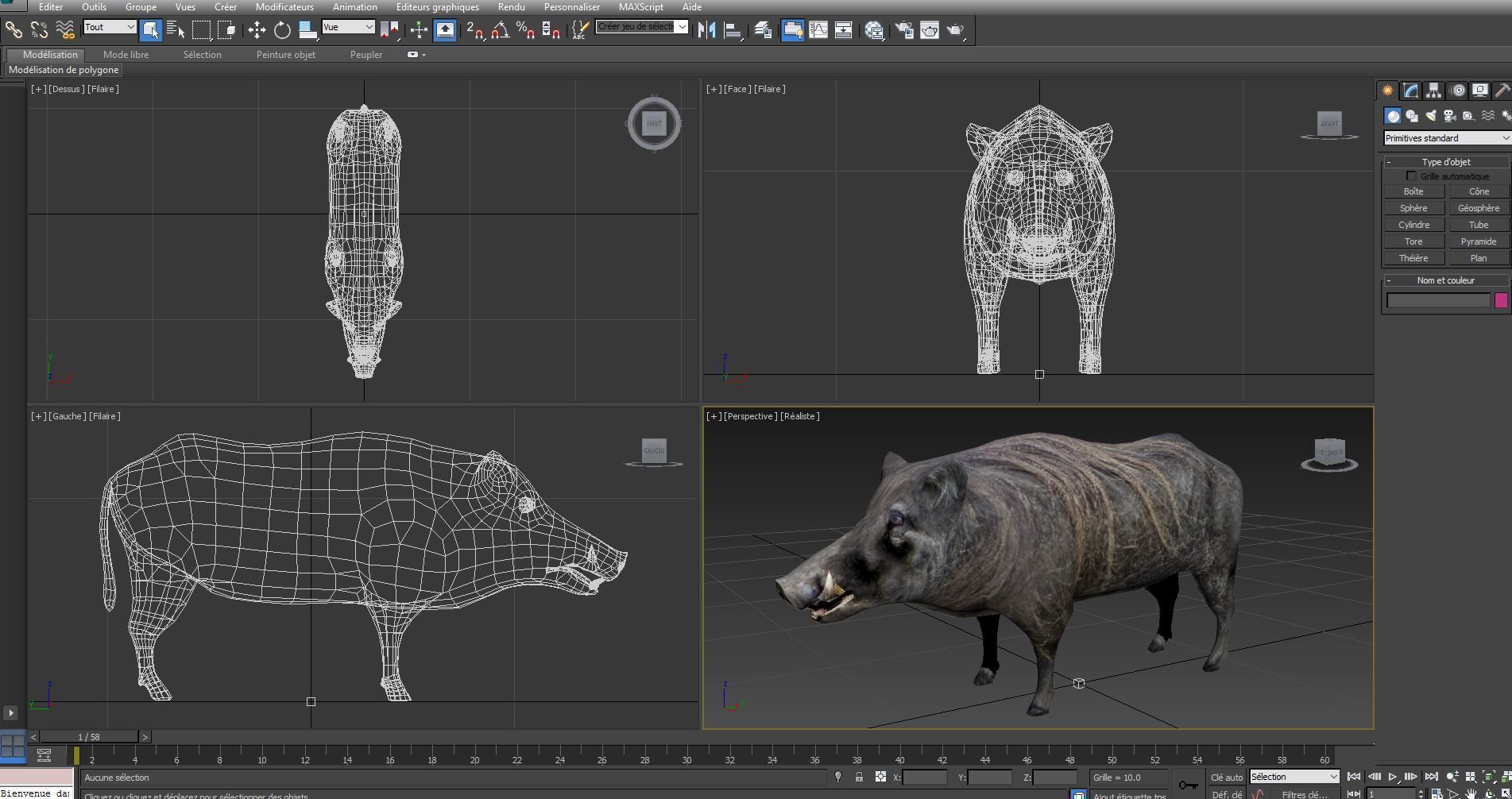Click the 'Boîte' primitive button

[x=1413, y=191]
